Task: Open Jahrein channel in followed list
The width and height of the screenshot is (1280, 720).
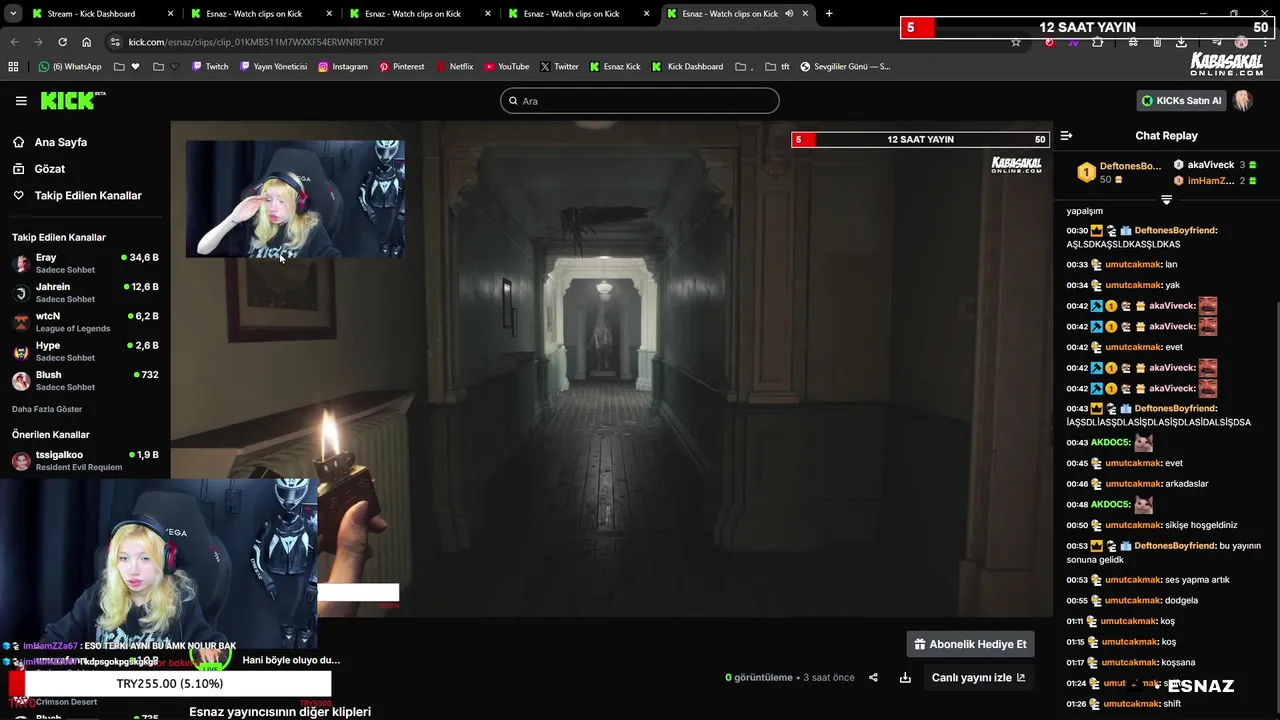Action: [85, 293]
